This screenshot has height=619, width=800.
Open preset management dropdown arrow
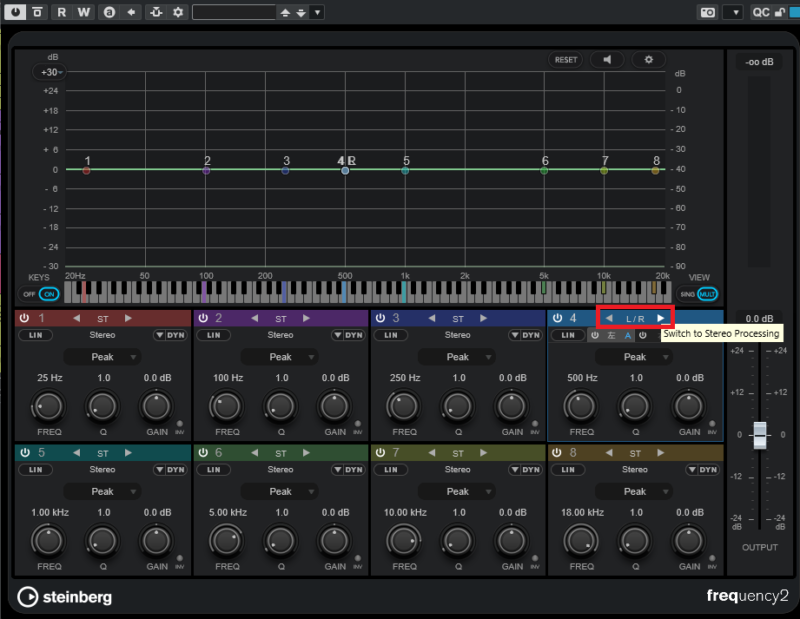tap(317, 12)
